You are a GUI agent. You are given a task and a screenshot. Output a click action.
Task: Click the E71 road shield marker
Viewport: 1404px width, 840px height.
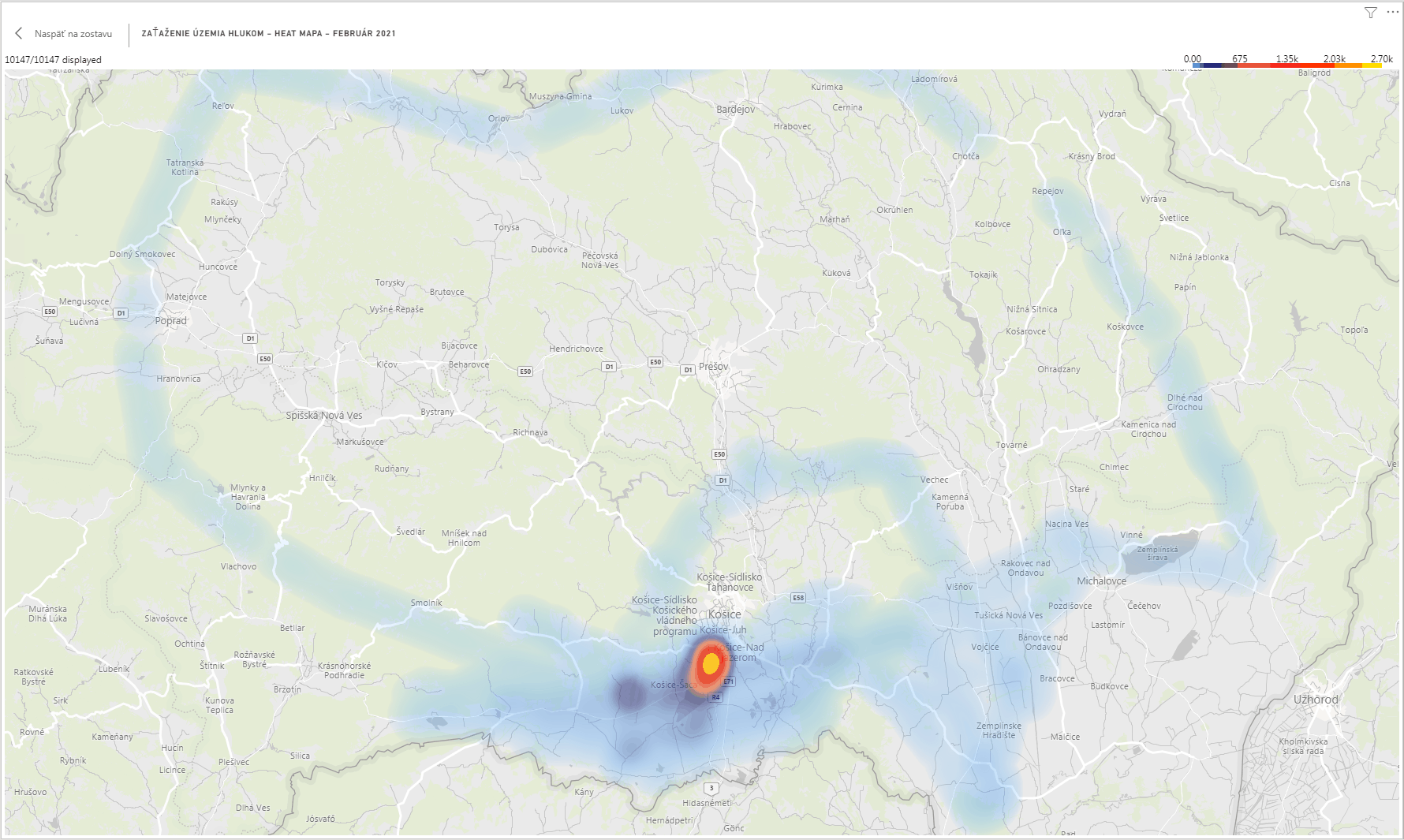pyautogui.click(x=728, y=681)
